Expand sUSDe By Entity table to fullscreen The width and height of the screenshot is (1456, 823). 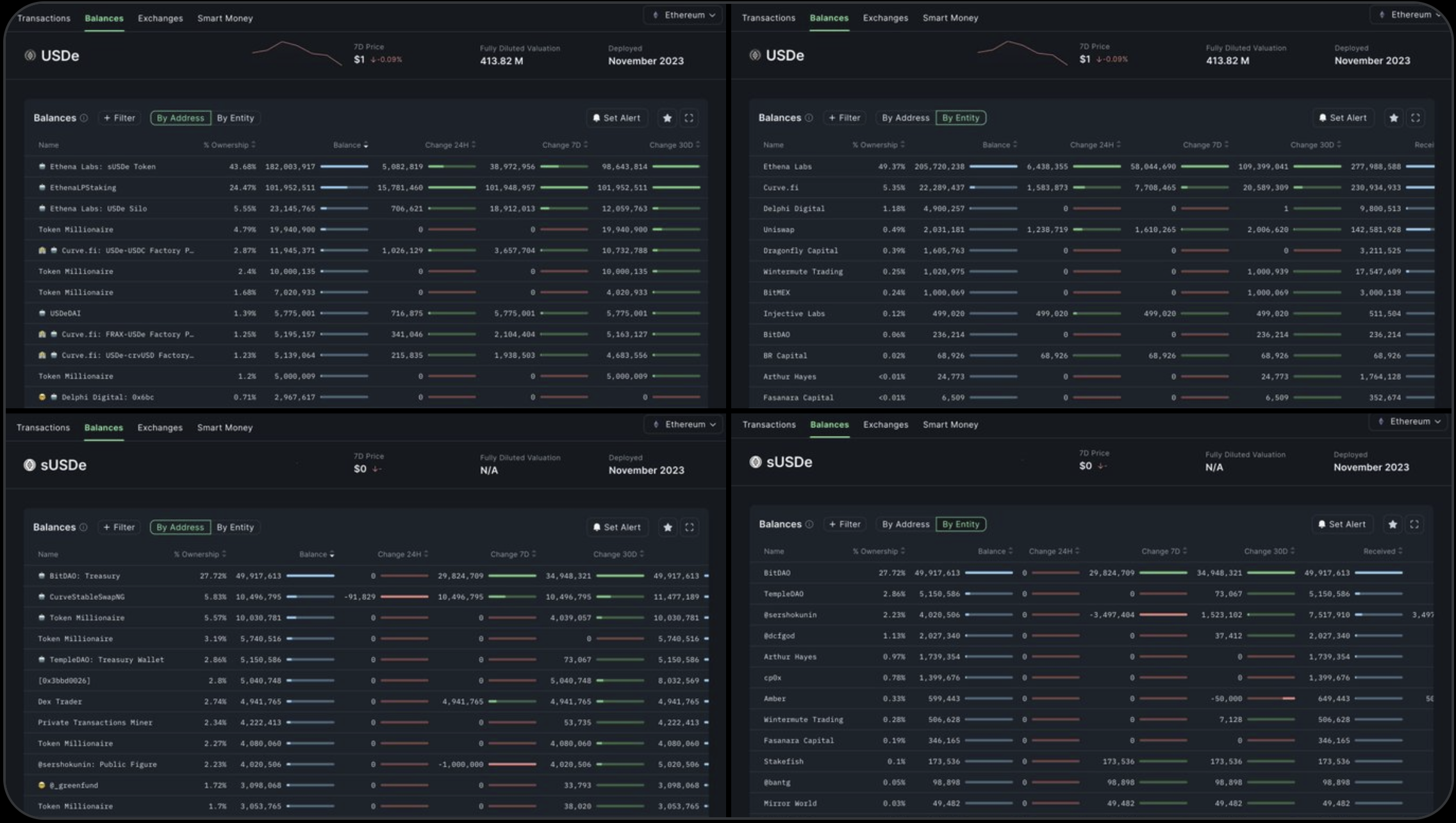click(x=1414, y=524)
